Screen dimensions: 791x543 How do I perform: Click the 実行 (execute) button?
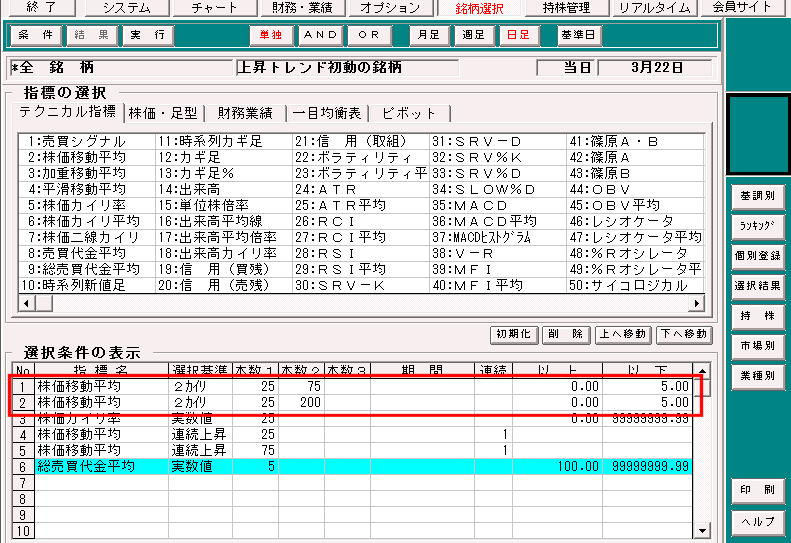[149, 35]
